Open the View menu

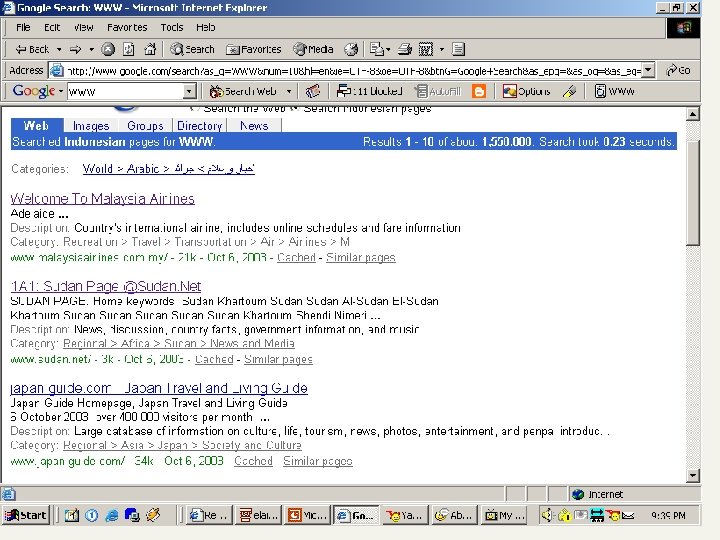83,28
